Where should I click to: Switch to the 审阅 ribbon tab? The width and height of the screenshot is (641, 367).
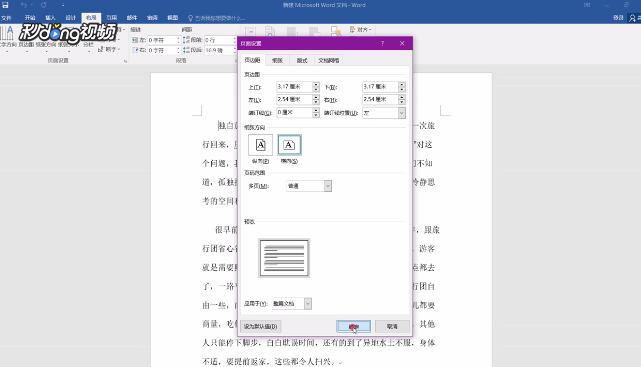(152, 18)
